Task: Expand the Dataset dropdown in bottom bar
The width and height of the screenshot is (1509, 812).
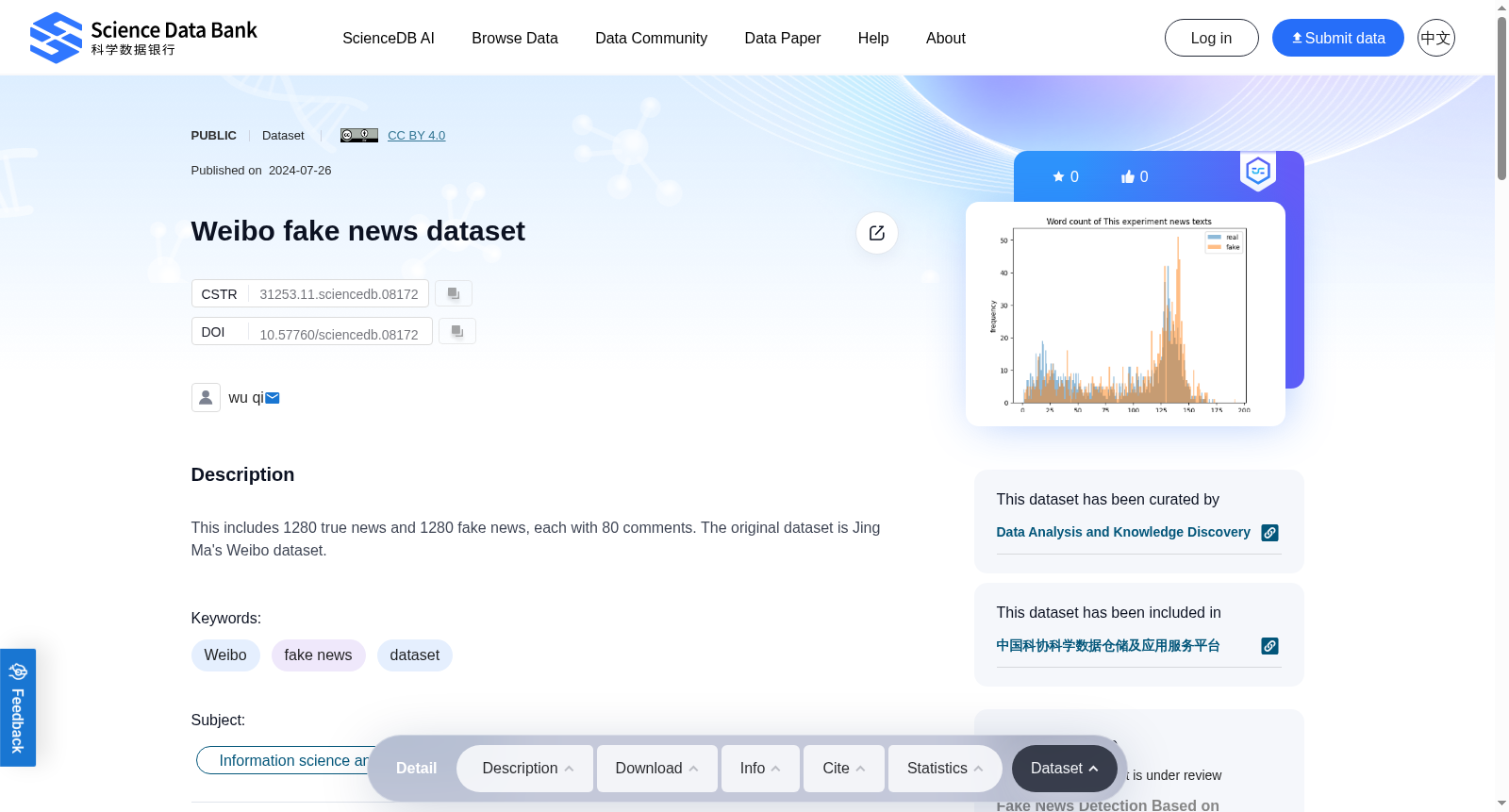Action: pyautogui.click(x=1065, y=769)
